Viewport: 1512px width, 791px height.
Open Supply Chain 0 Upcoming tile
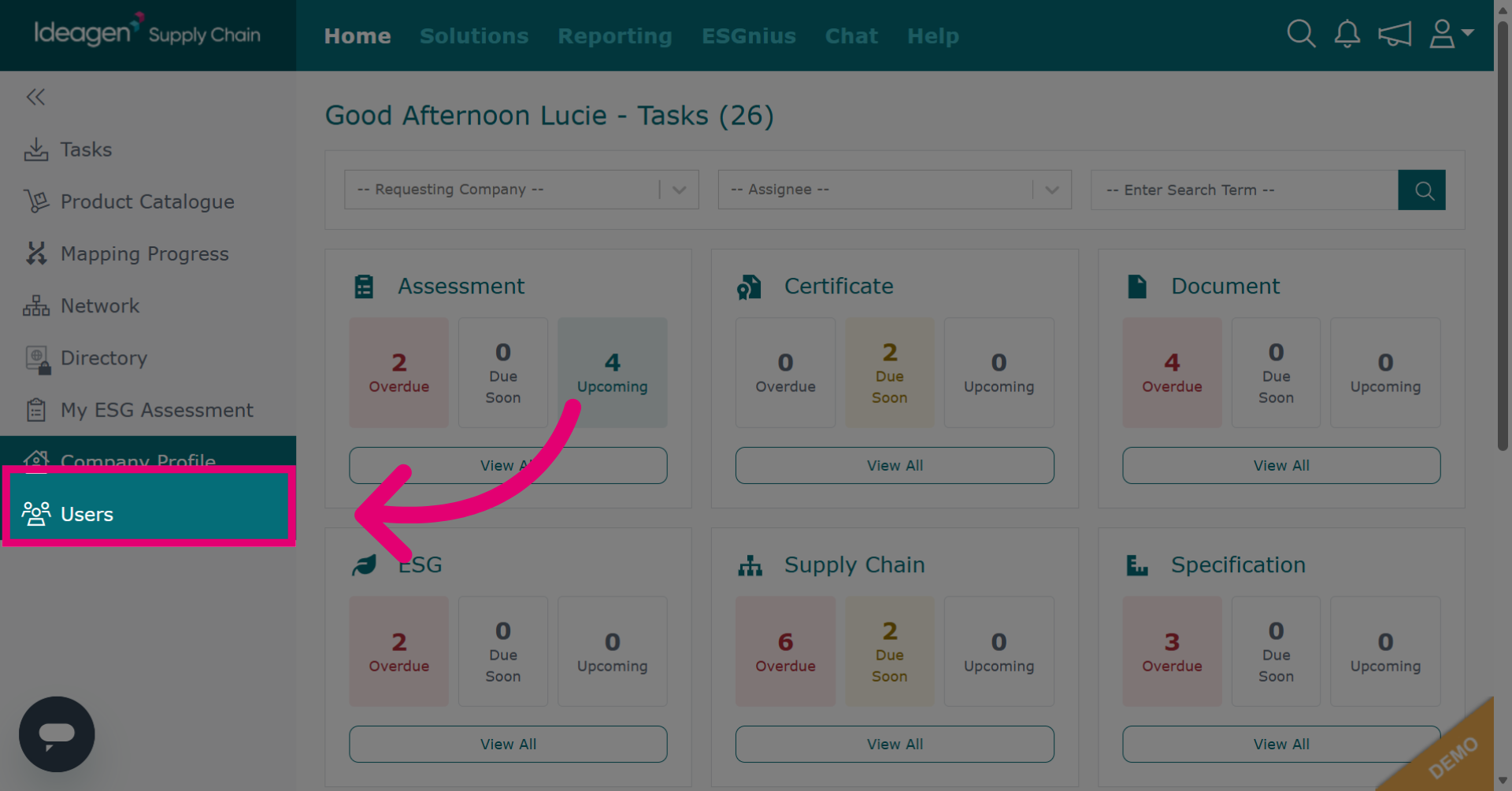click(999, 652)
